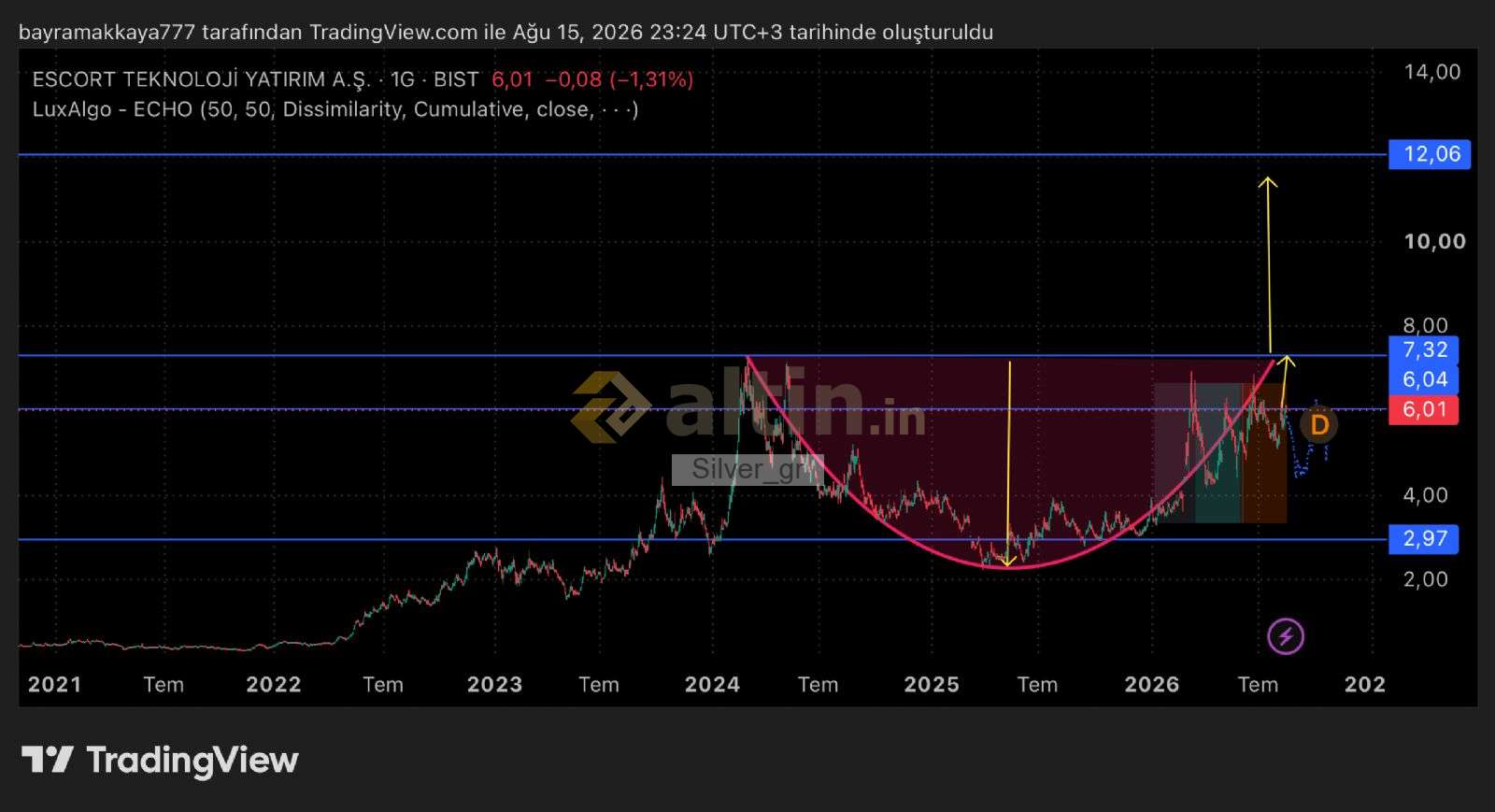The height and width of the screenshot is (812, 1495).
Task: Click the −0,08 (−1,31%) price change value
Action: pos(619,79)
